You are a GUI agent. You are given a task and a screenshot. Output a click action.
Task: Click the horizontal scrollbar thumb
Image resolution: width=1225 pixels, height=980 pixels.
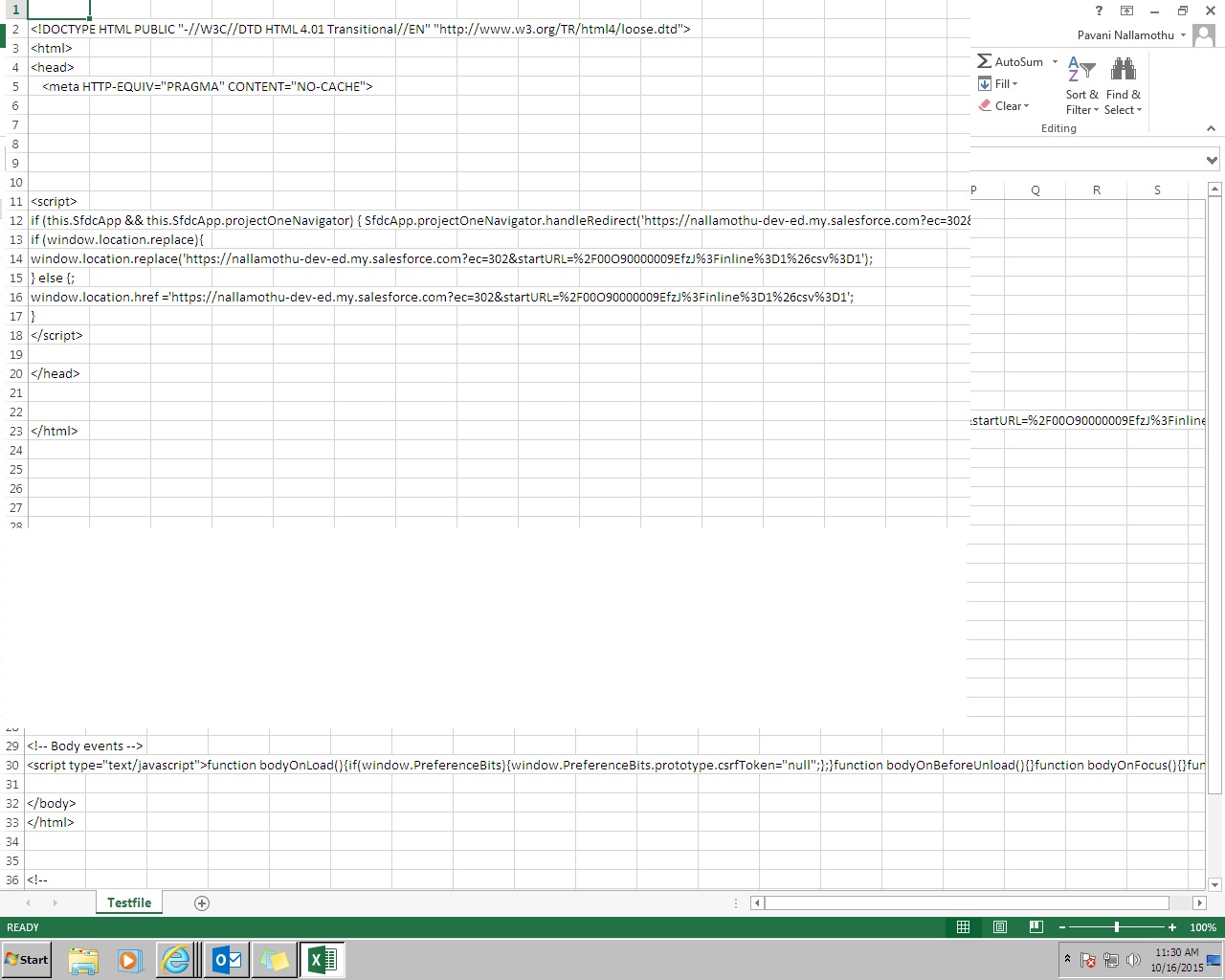point(967,902)
